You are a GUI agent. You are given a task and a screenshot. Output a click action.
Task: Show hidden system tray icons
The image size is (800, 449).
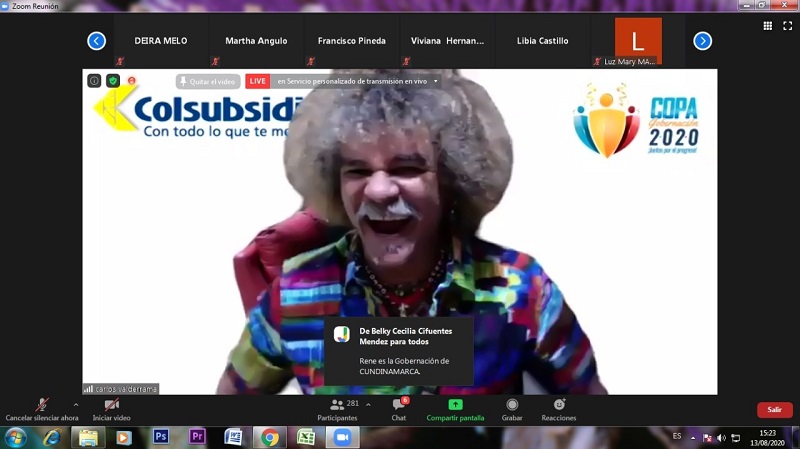click(x=693, y=438)
